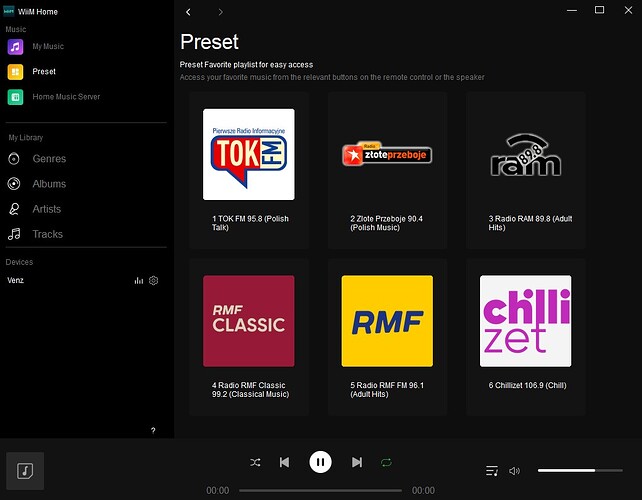642x500 pixels.
Task: Open the play queue list icon
Action: tap(492, 471)
